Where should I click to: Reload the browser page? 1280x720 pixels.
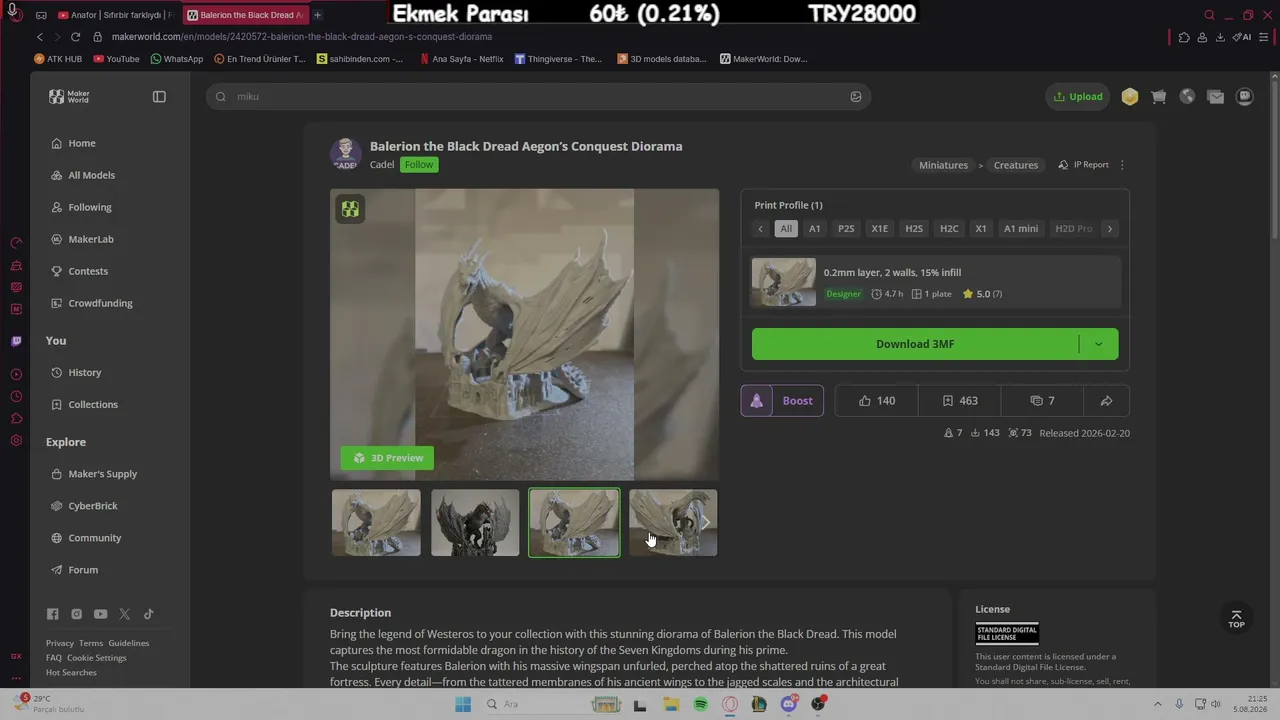point(75,37)
